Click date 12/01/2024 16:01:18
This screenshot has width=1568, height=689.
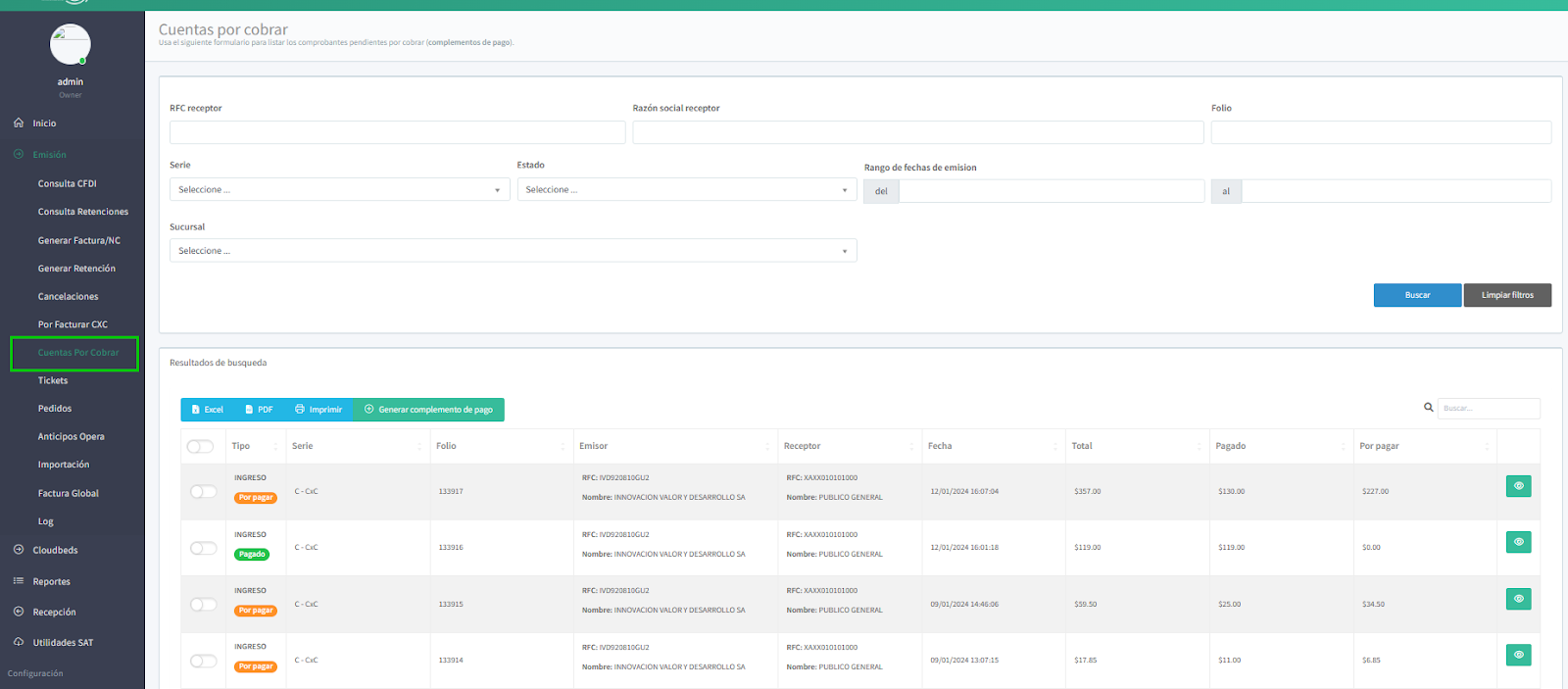(964, 548)
